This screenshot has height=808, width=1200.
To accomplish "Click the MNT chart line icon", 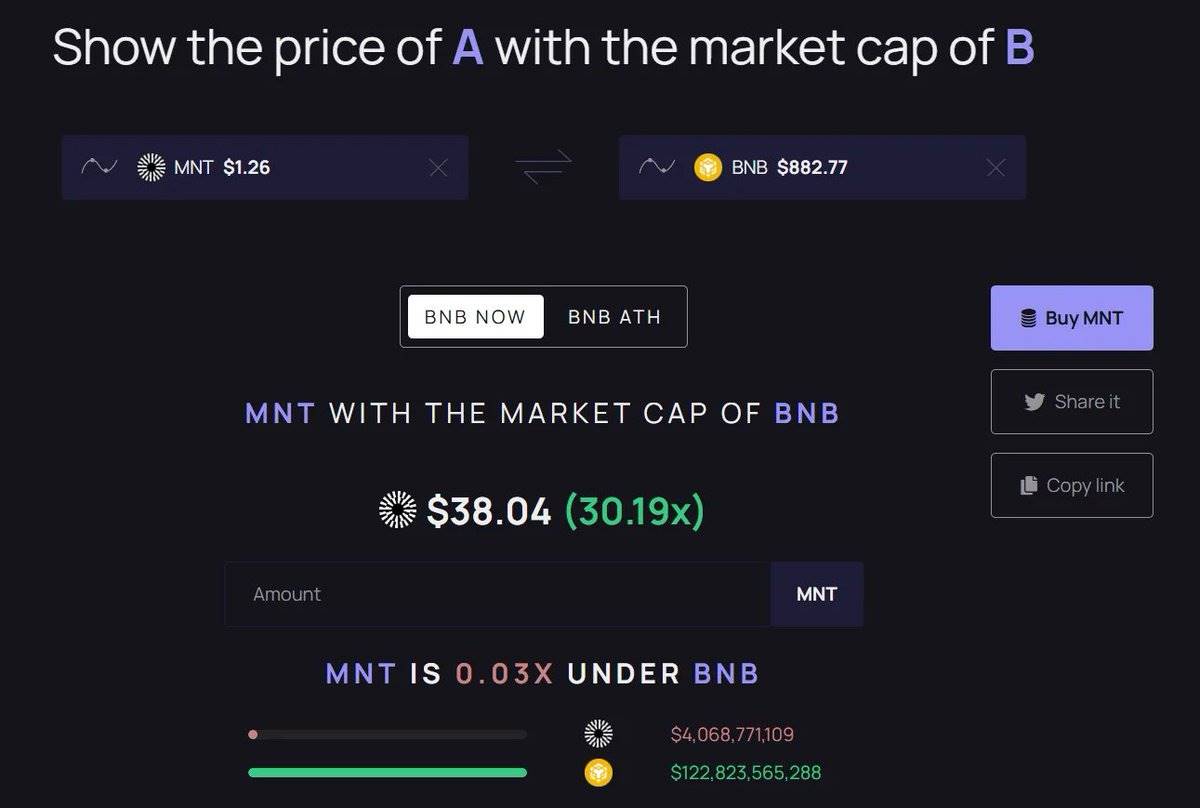I will [99, 167].
